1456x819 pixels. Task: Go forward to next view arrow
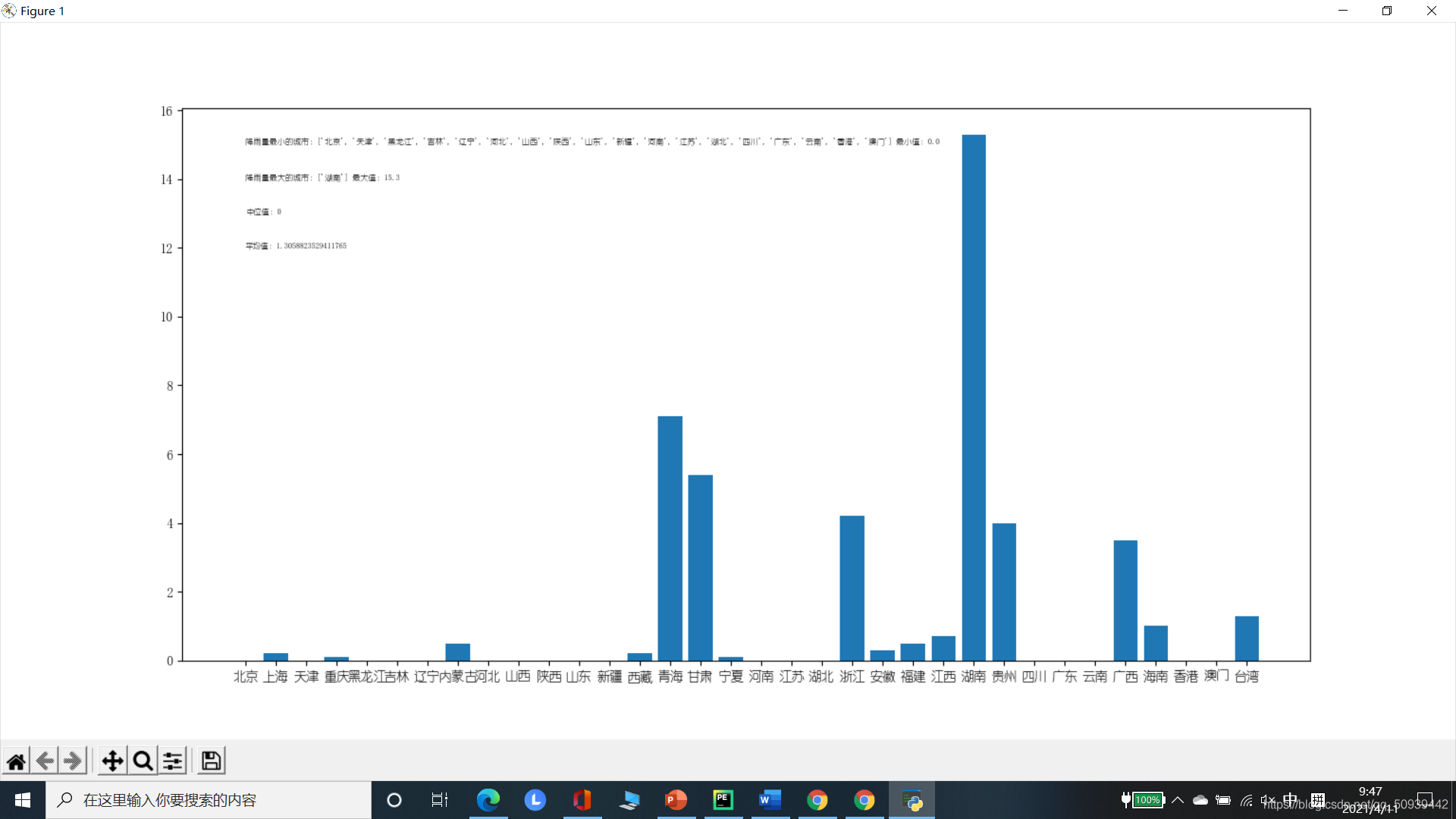(73, 761)
